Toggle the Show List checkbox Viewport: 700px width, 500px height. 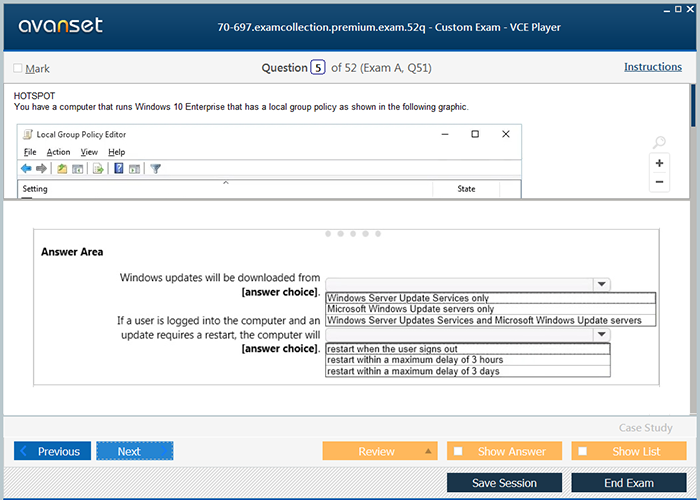(583, 451)
